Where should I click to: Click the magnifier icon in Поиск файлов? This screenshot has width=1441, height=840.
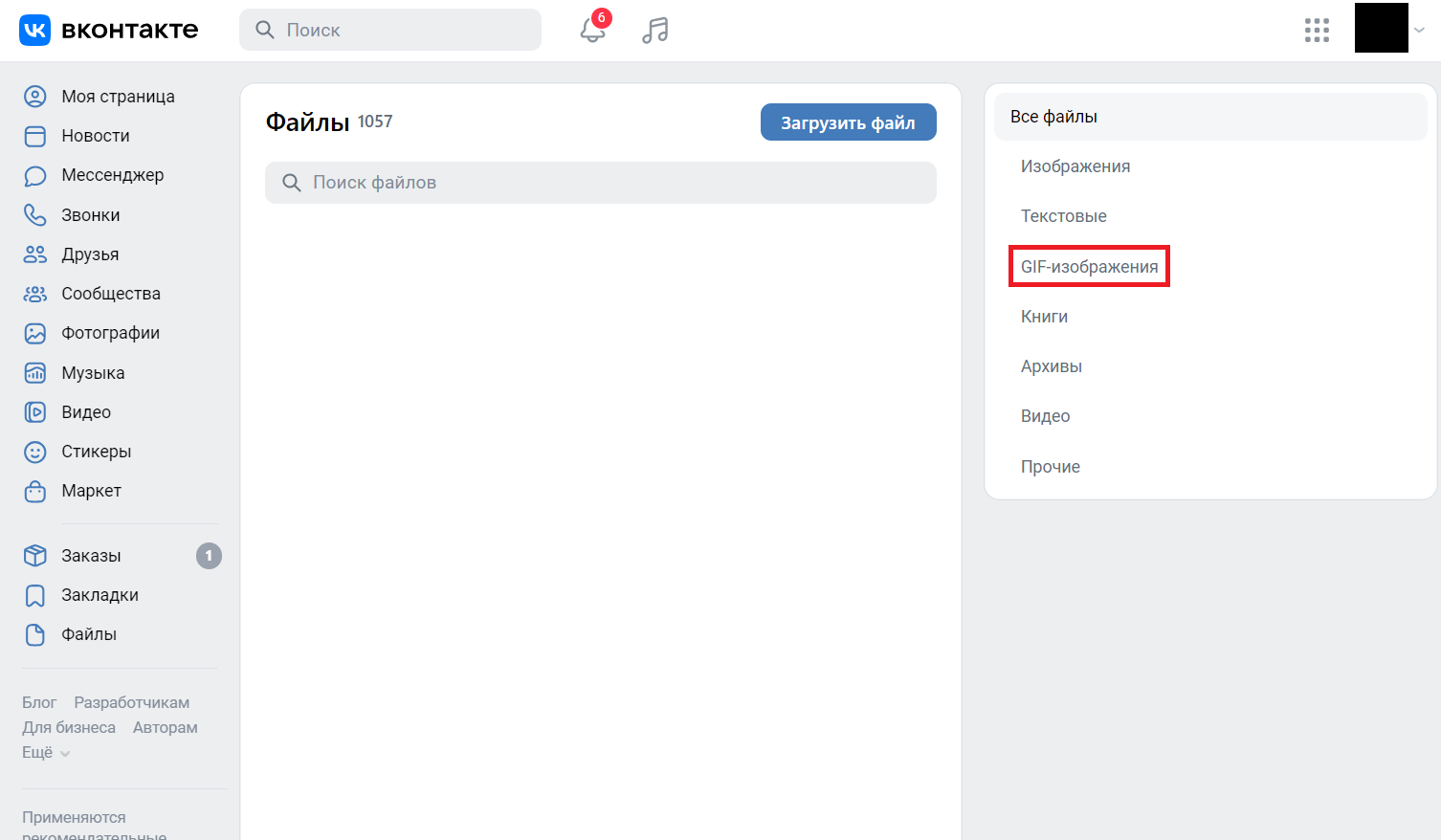tap(292, 183)
